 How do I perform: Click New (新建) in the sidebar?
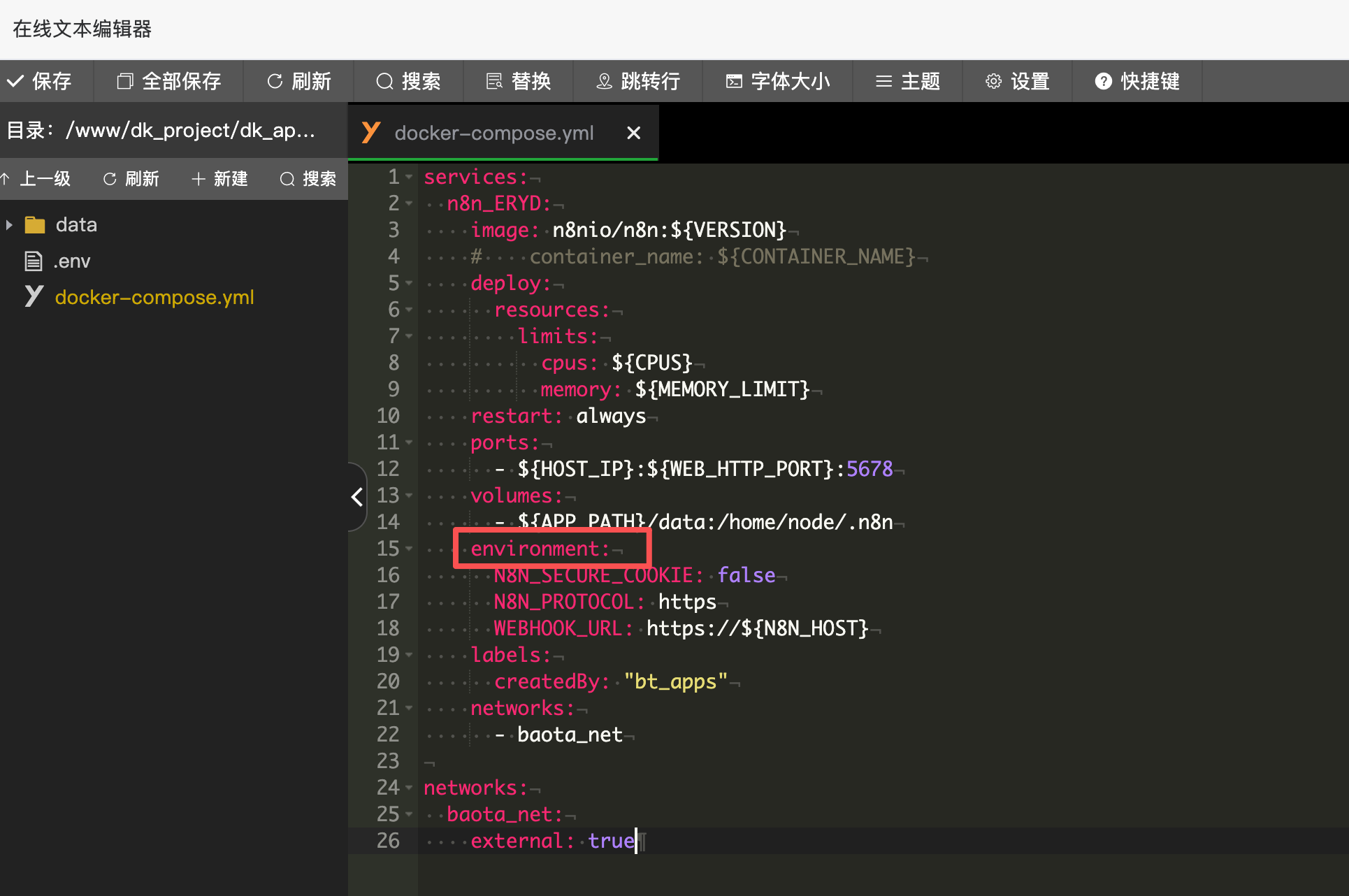coord(219,179)
